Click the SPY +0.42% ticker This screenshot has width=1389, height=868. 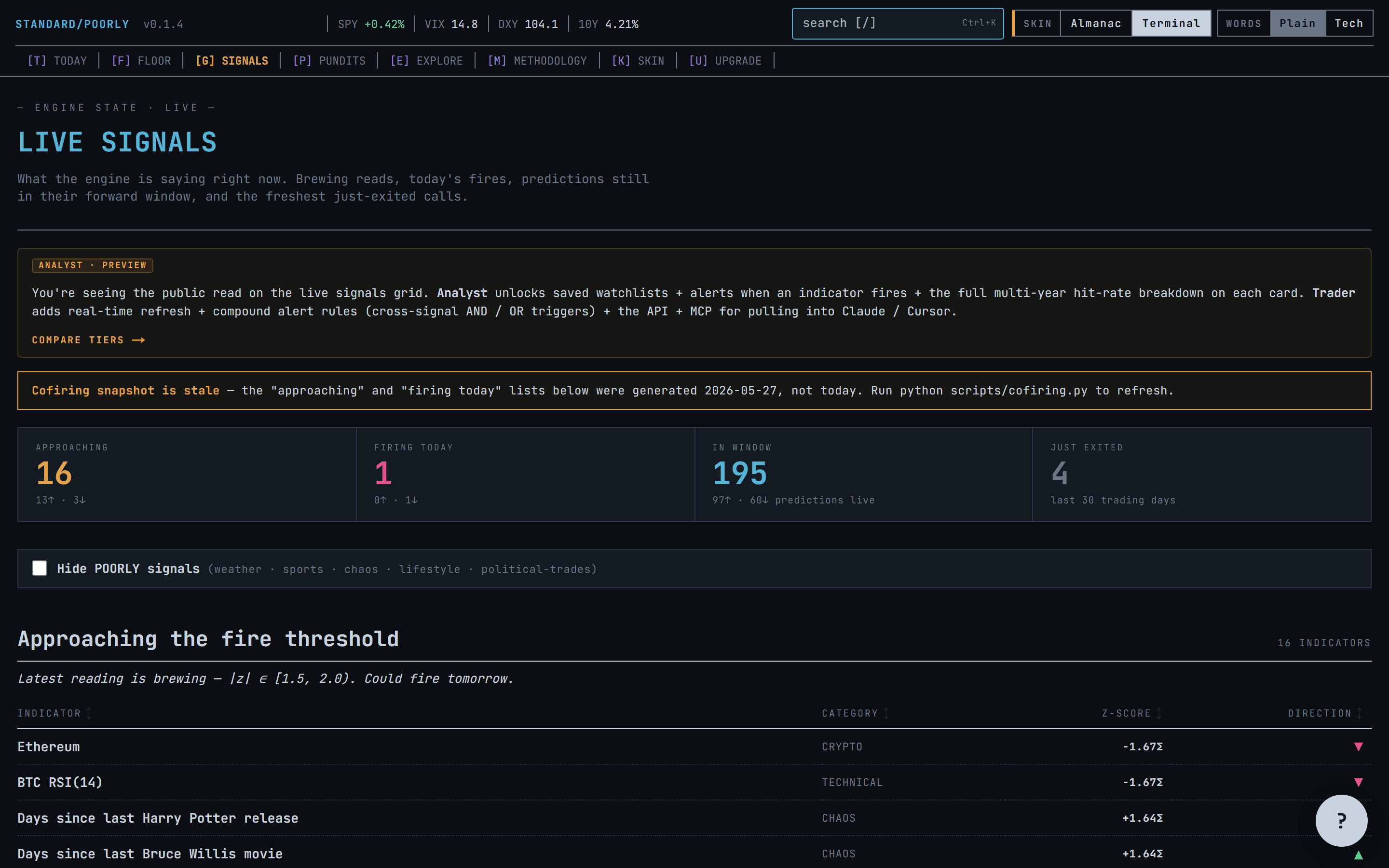[x=371, y=24]
